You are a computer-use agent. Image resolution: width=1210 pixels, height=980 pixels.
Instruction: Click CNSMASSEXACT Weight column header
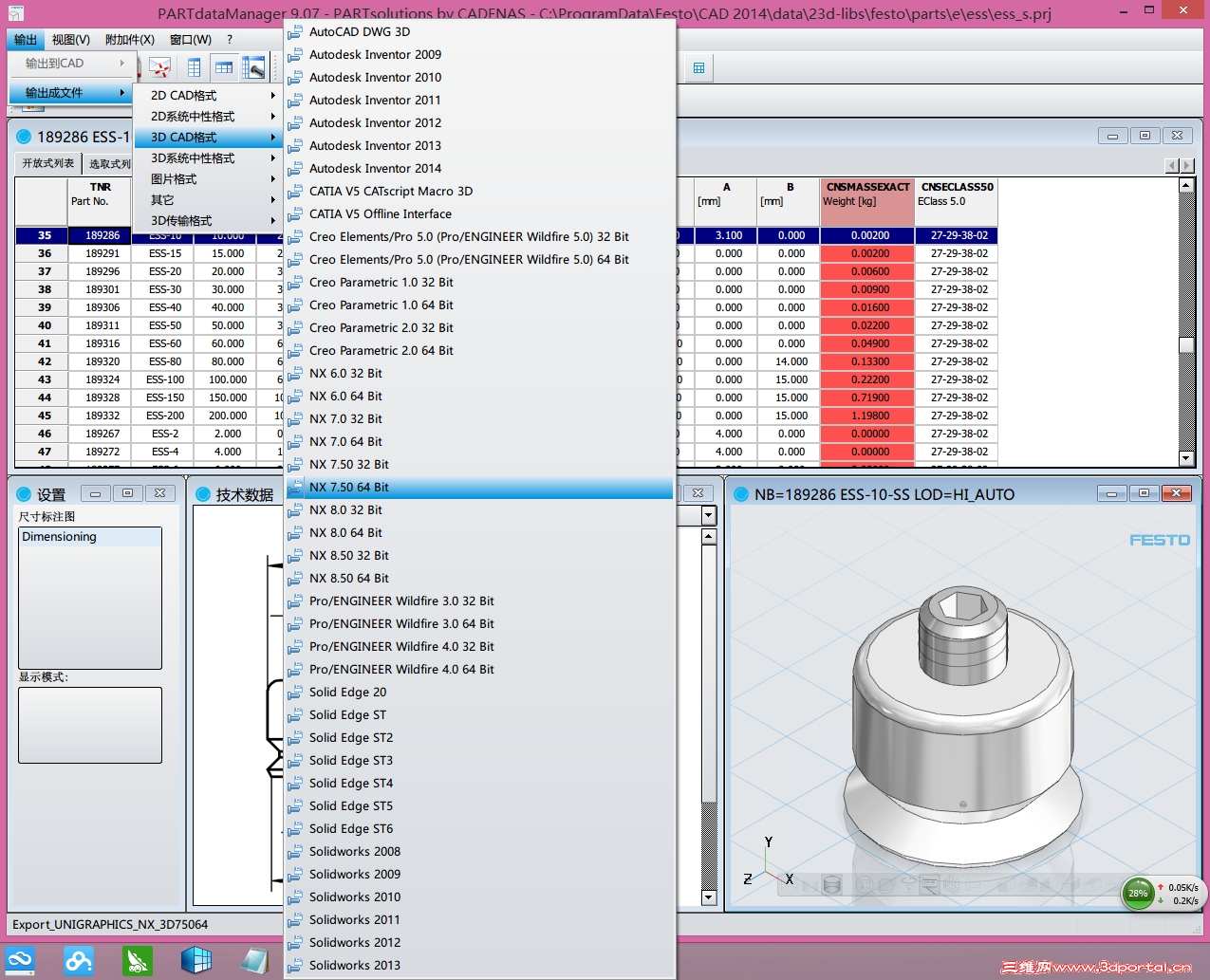[867, 202]
